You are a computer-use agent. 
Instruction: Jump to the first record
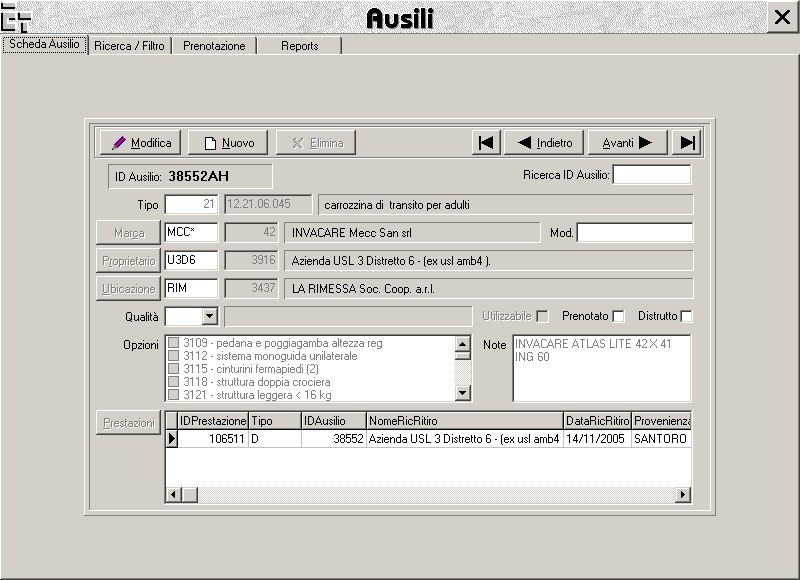click(x=486, y=142)
